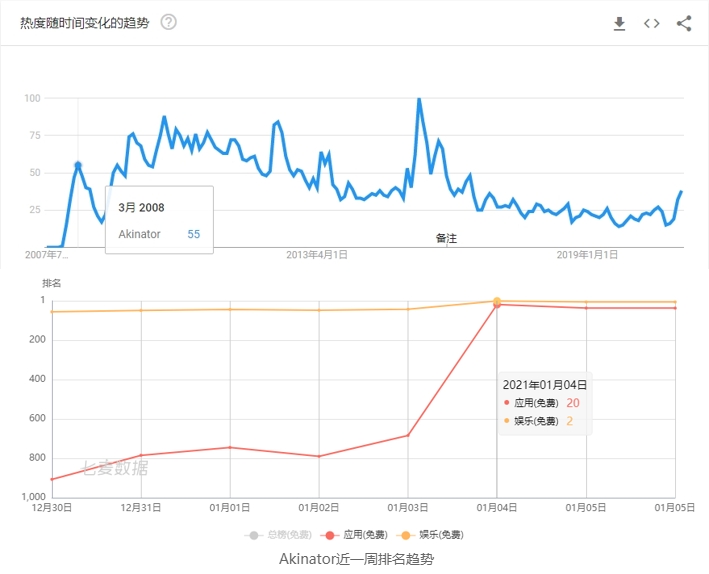Screen dimensions: 709x574
Task: Click the 01月02日 date axis label
Action: click(319, 508)
